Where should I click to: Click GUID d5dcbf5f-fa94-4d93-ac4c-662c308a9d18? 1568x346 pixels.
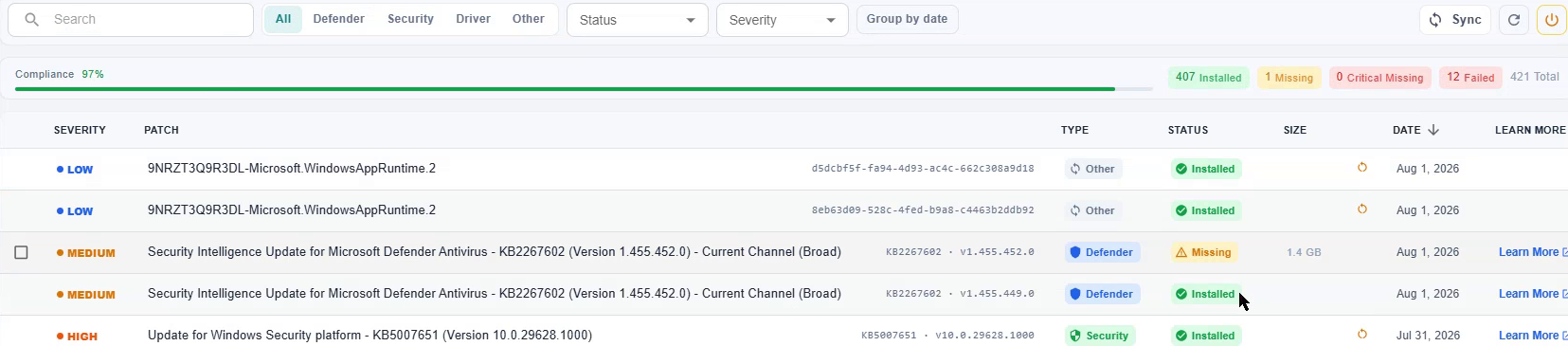923,169
